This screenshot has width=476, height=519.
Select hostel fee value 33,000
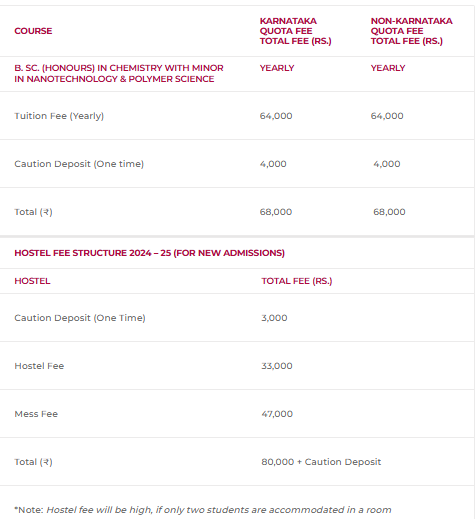pyautogui.click(x=277, y=366)
